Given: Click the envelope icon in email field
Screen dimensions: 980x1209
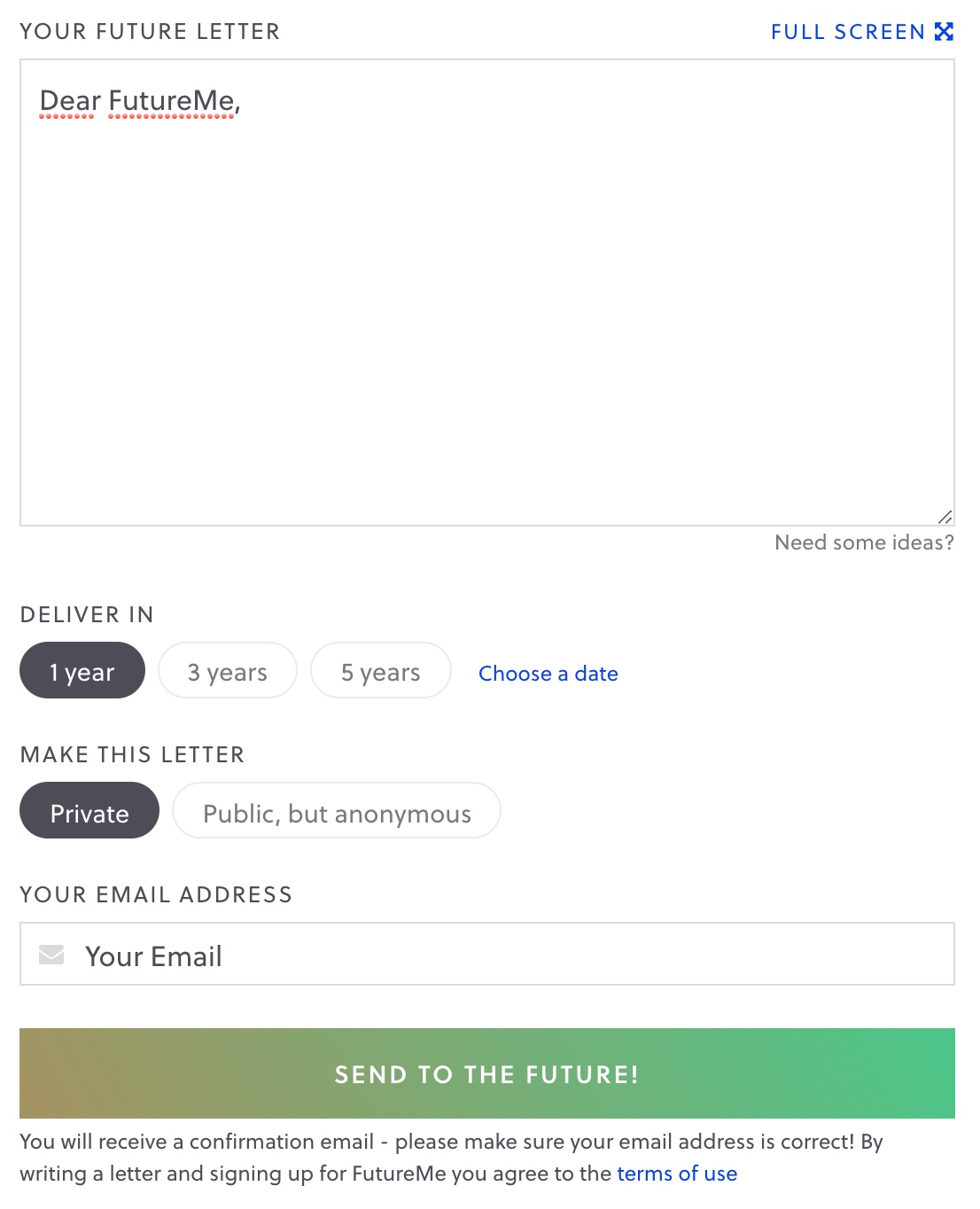Looking at the screenshot, I should pyautogui.click(x=51, y=955).
